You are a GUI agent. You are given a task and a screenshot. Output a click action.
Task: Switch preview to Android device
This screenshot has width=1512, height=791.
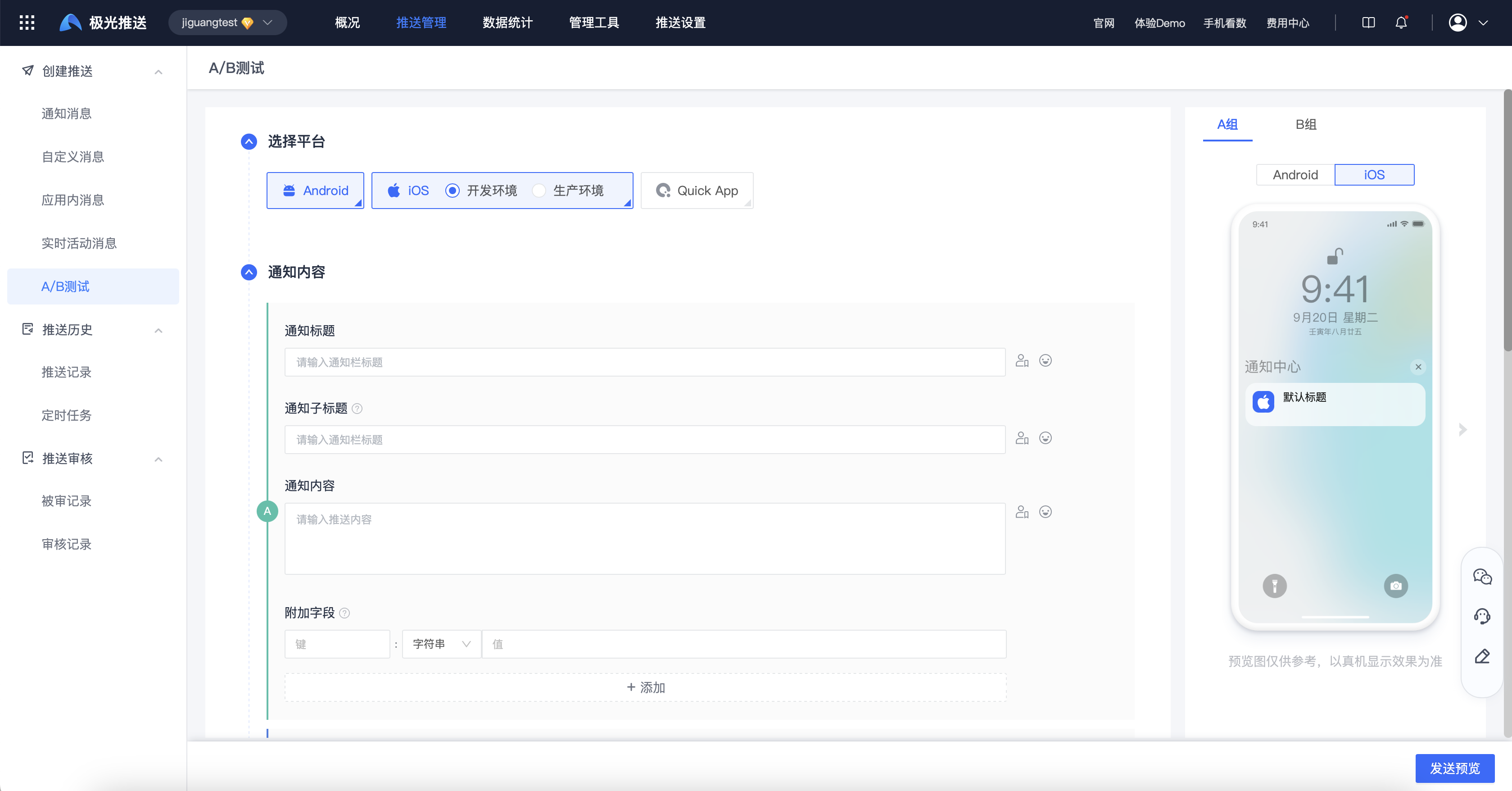1295,175
